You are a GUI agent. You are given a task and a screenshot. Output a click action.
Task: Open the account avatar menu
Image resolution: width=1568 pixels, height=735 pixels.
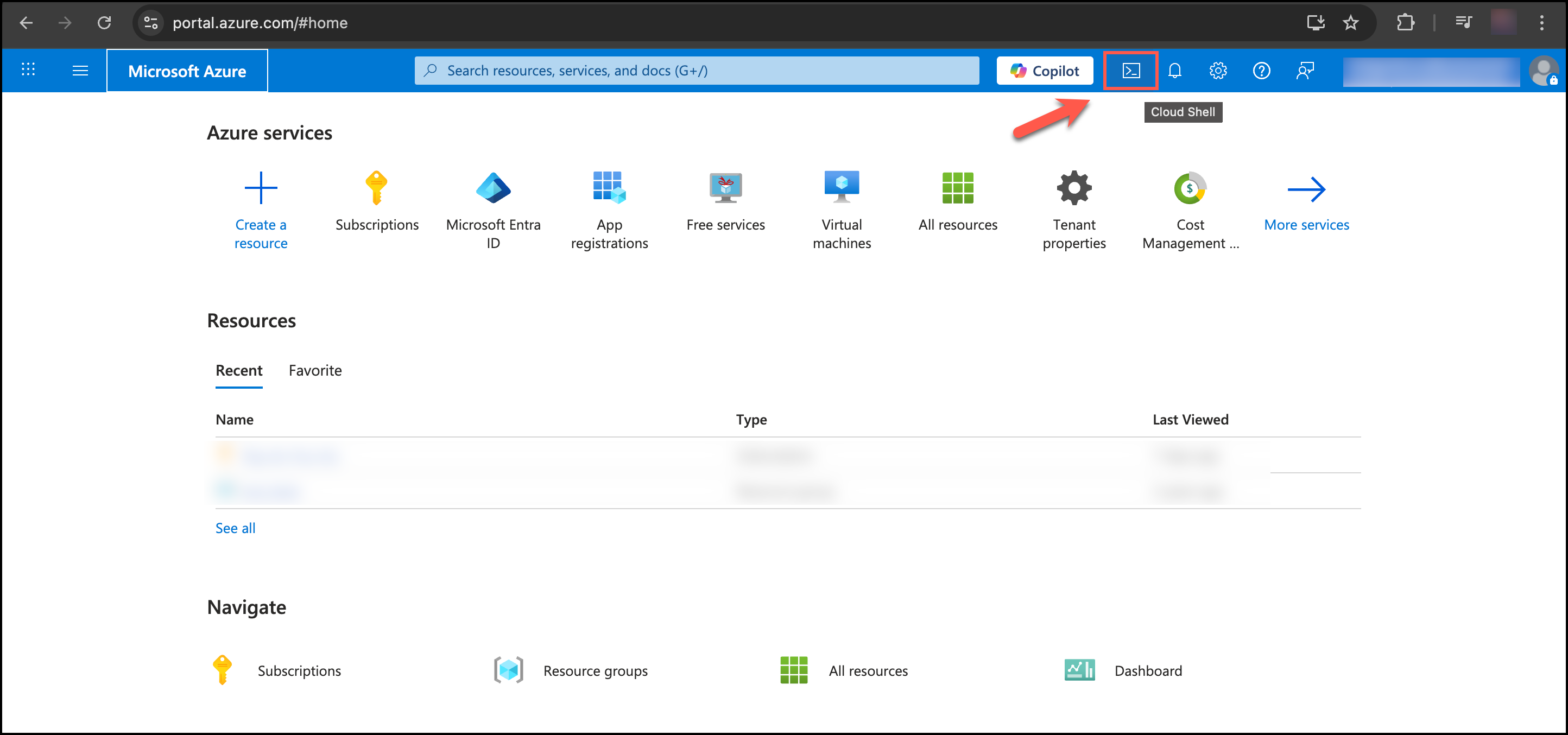(x=1543, y=71)
